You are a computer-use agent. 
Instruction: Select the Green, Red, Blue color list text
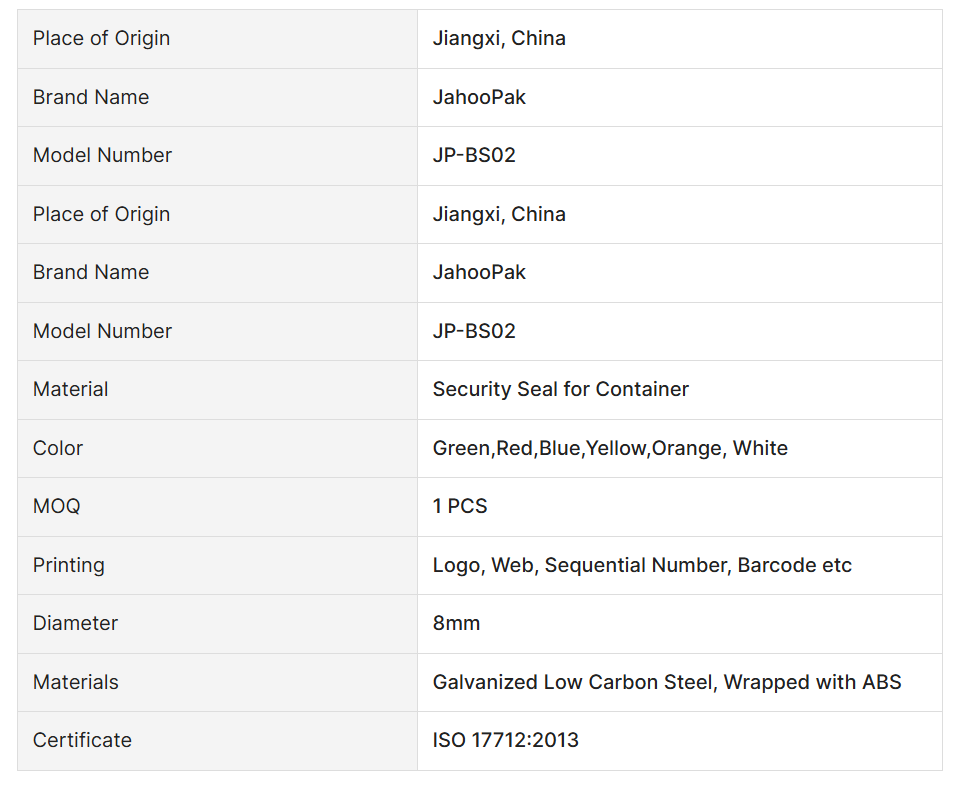609,448
